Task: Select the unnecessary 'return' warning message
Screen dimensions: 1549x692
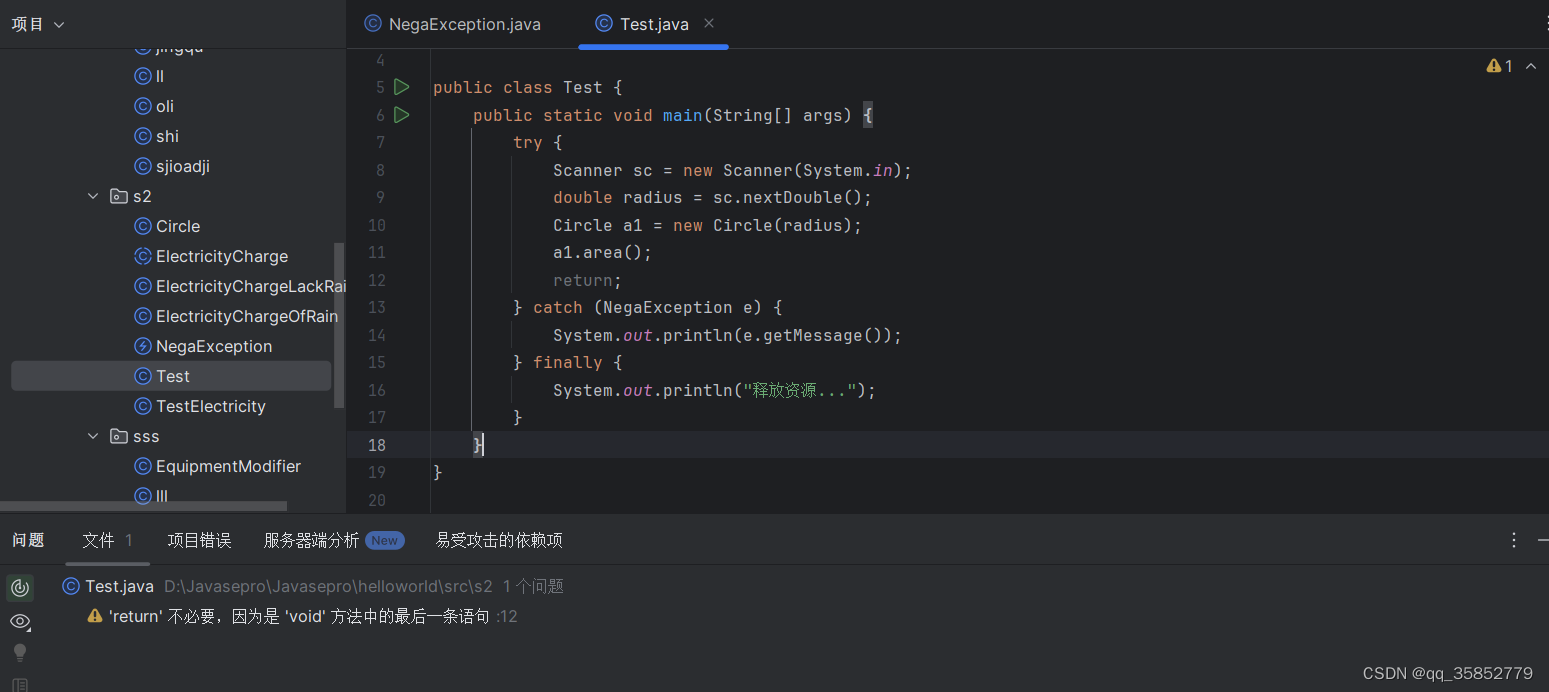Action: (x=299, y=616)
